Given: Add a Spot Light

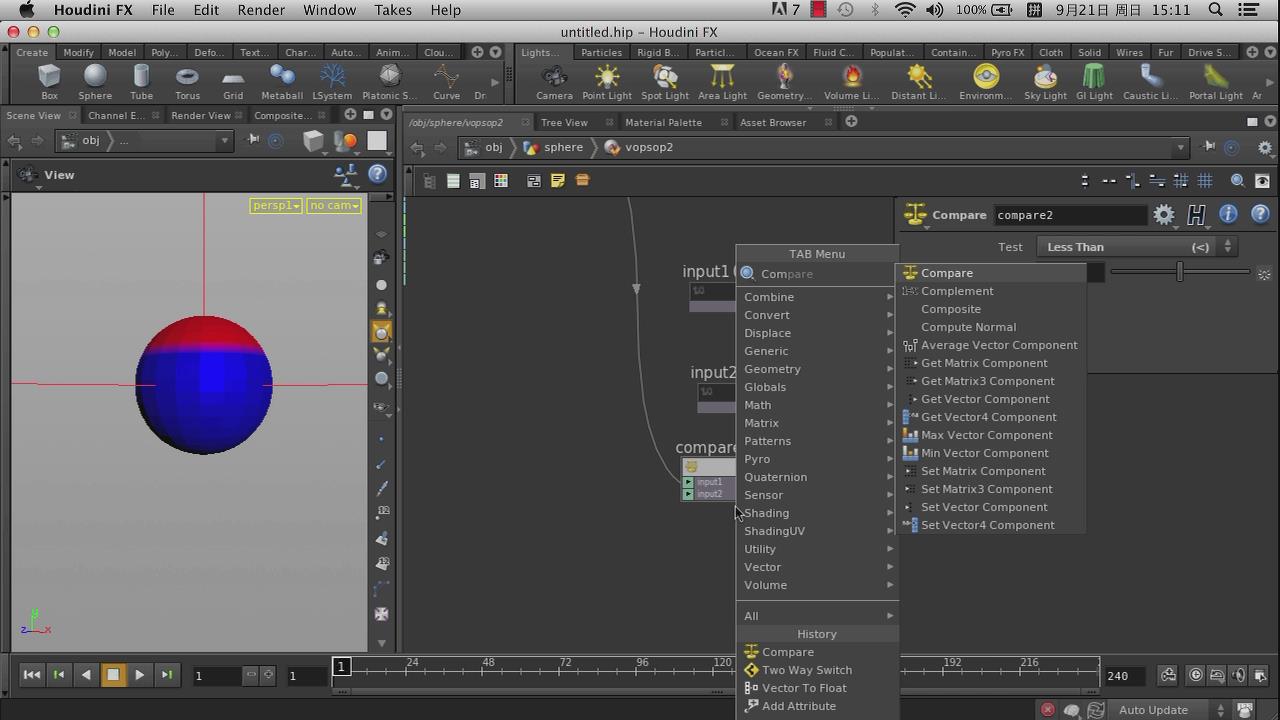Looking at the screenshot, I should pos(665,82).
